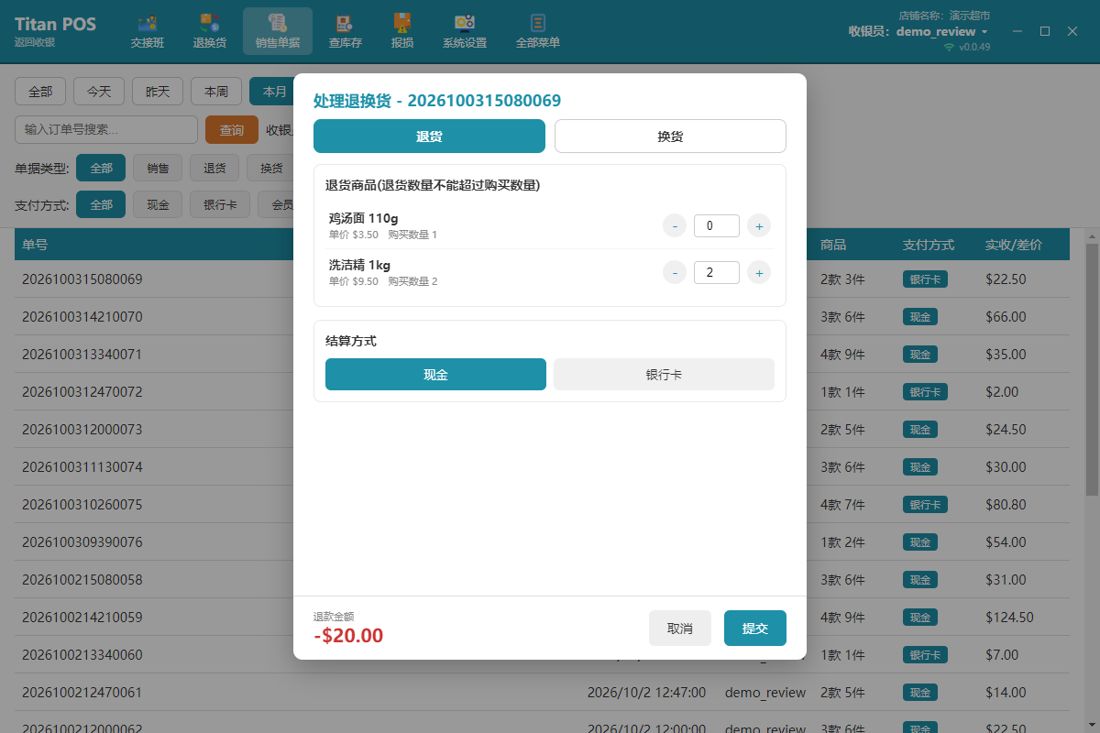The width and height of the screenshot is (1100, 733).
Task: Decrease return quantity for 洗洁精 1kg
Action: [674, 273]
